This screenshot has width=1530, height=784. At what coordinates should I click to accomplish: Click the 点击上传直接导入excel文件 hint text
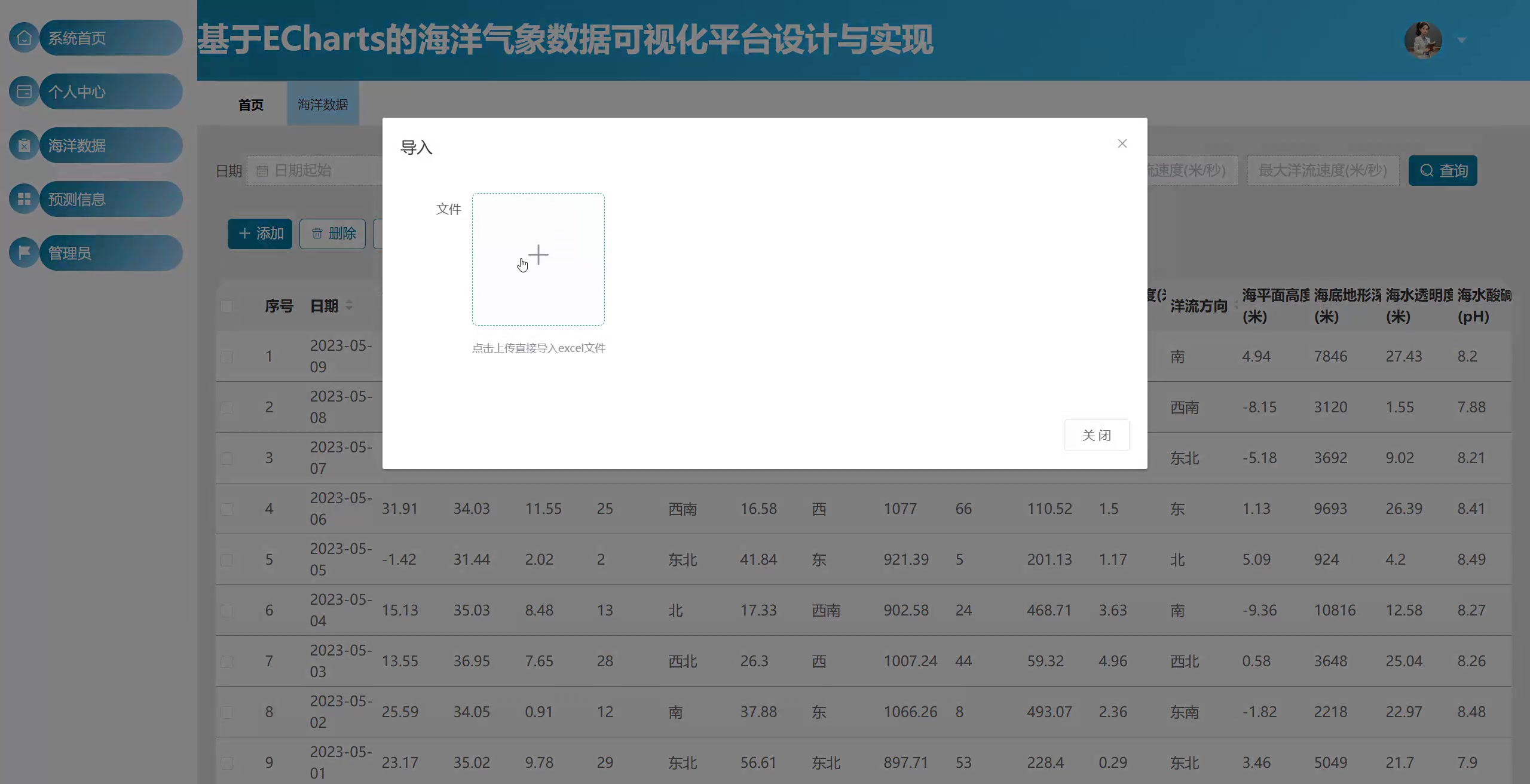click(538, 348)
